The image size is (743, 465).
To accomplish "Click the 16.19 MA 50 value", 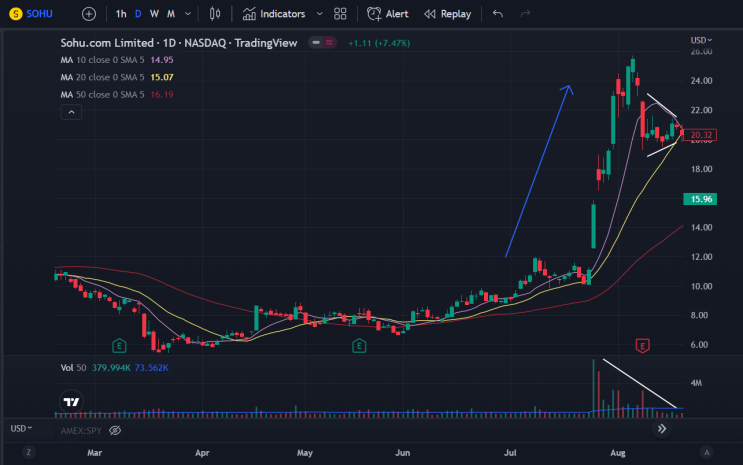I will coord(162,95).
